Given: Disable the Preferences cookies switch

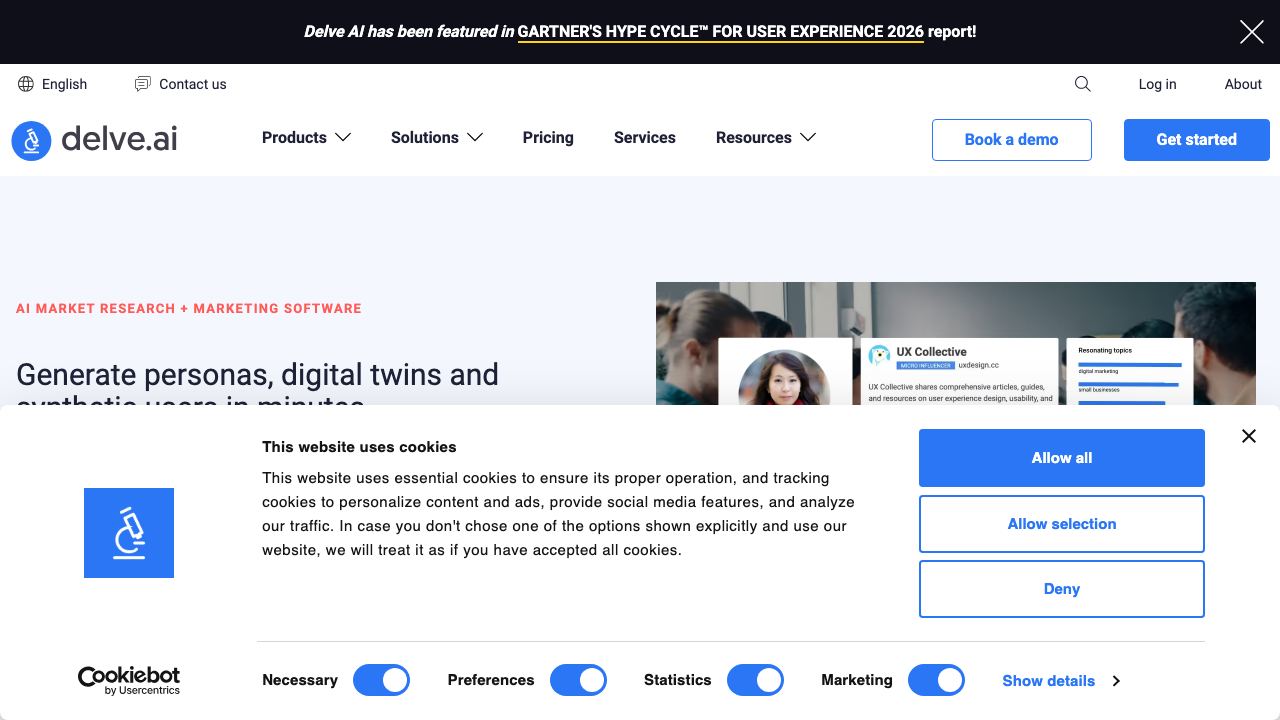Looking at the screenshot, I should (578, 680).
